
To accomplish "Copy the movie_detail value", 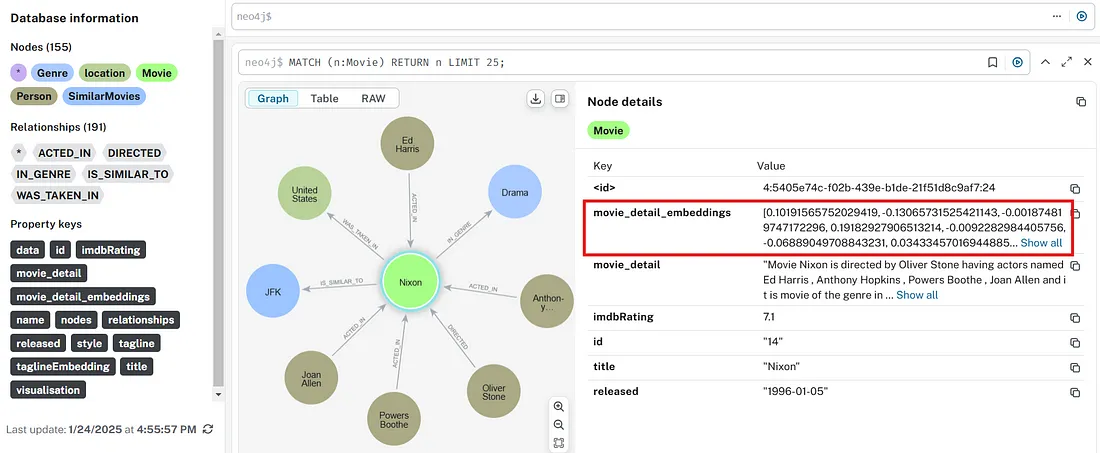I will (x=1074, y=266).
